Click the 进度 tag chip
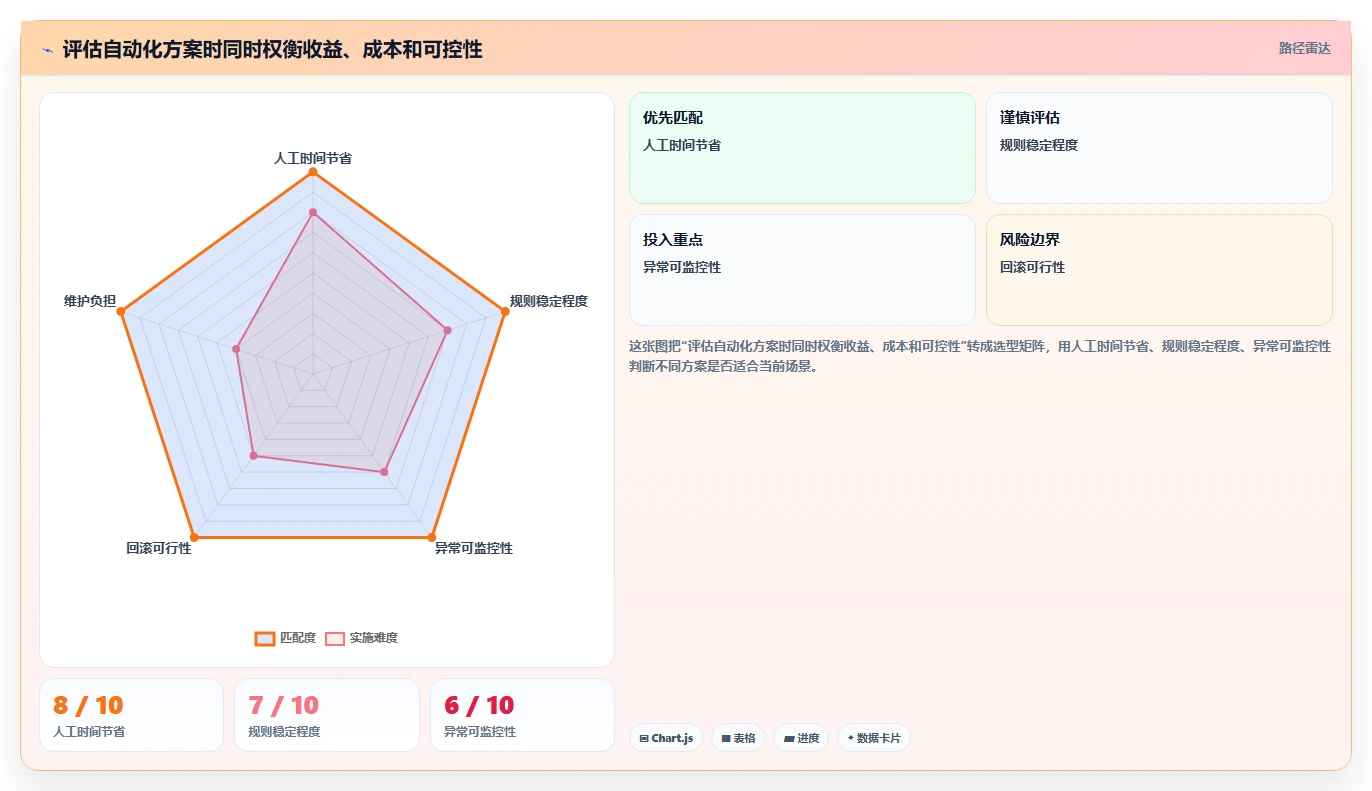Viewport: 1372px width, 791px height. 801,738
